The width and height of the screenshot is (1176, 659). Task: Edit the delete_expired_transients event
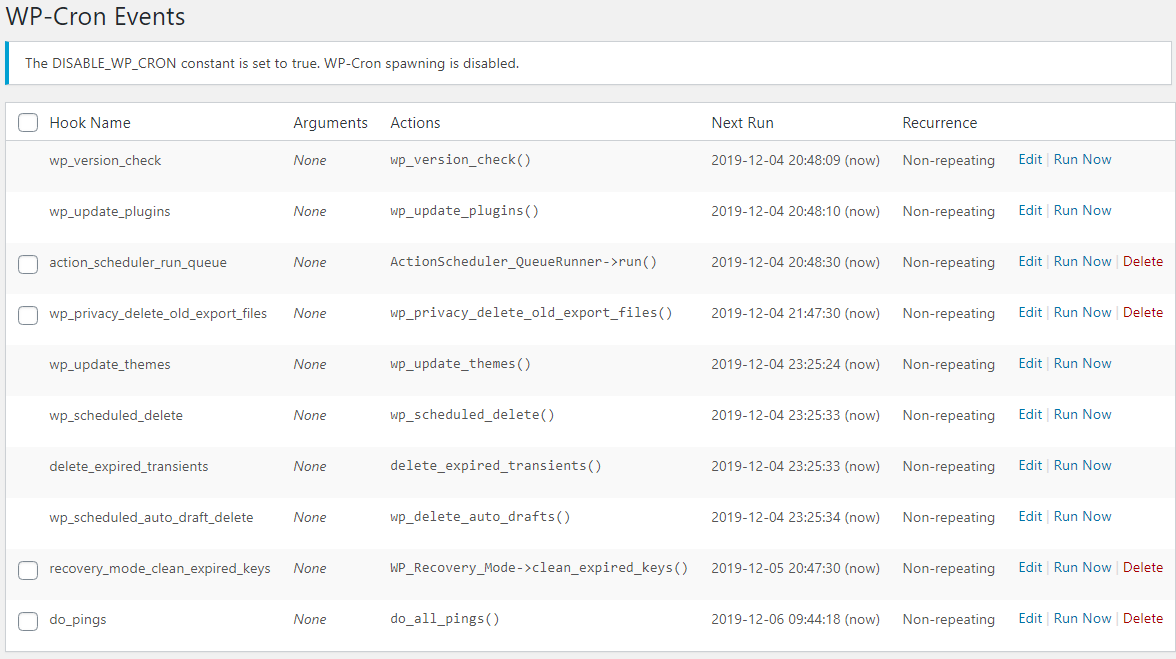(1030, 466)
